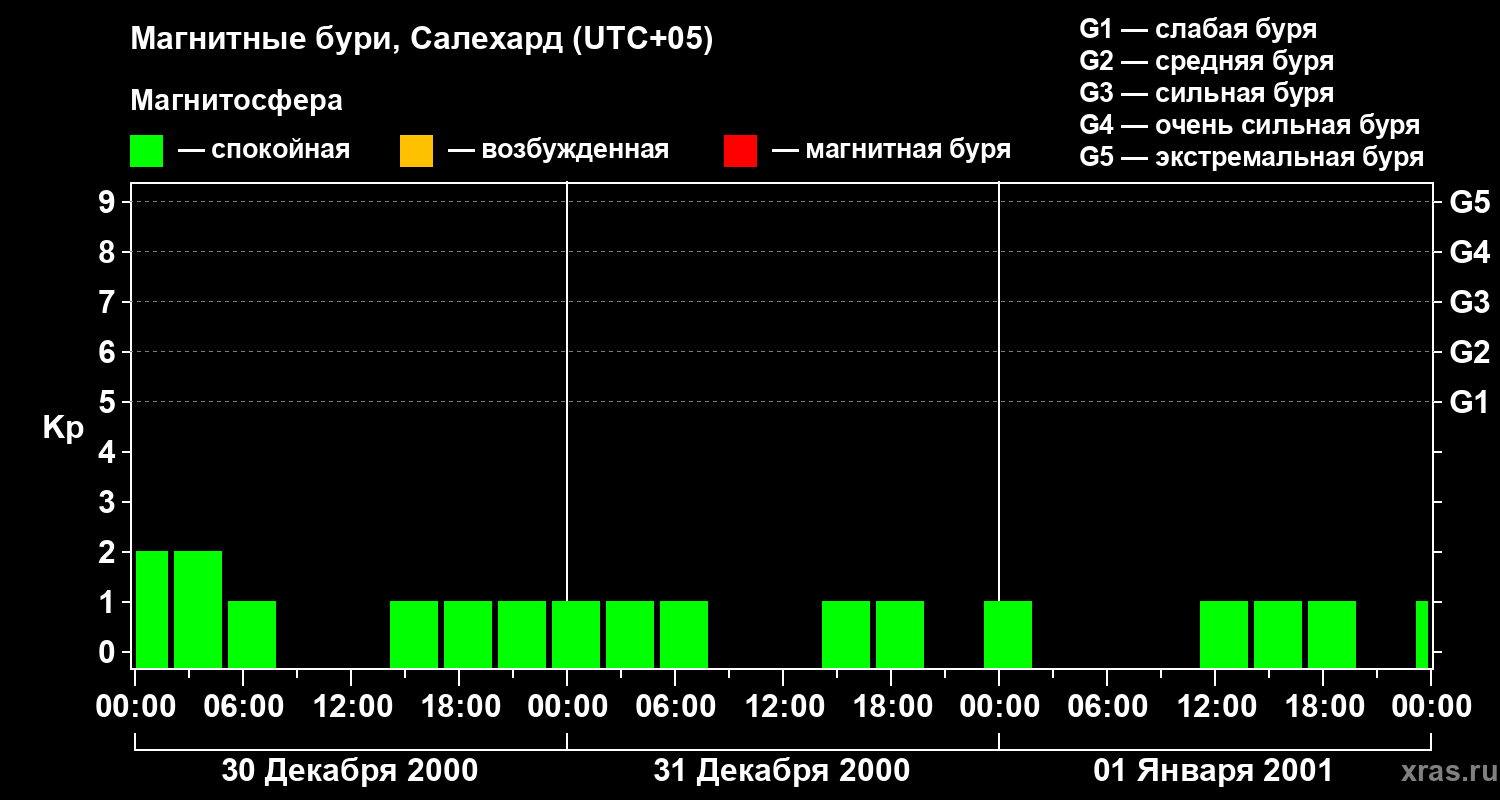Click the '— возбужденная' legend label
Screen dimensions: 1500x800
(558, 150)
